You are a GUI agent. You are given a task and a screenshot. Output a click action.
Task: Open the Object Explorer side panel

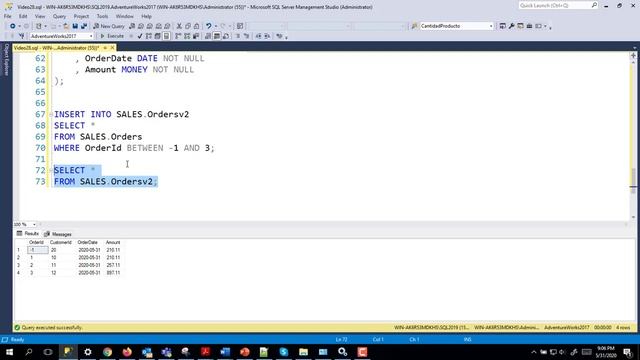6,60
